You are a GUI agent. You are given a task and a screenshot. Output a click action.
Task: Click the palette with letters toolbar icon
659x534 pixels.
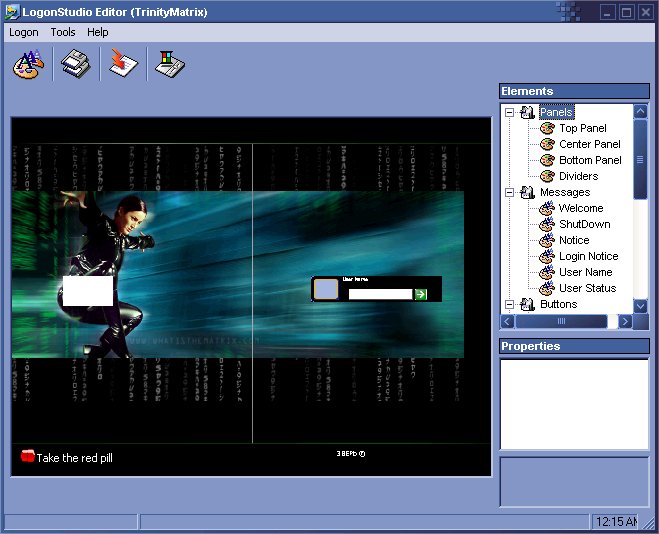28,64
